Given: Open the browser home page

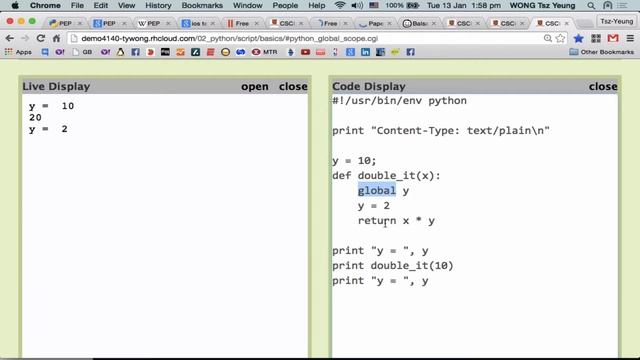Looking at the screenshot, I should 56,38.
